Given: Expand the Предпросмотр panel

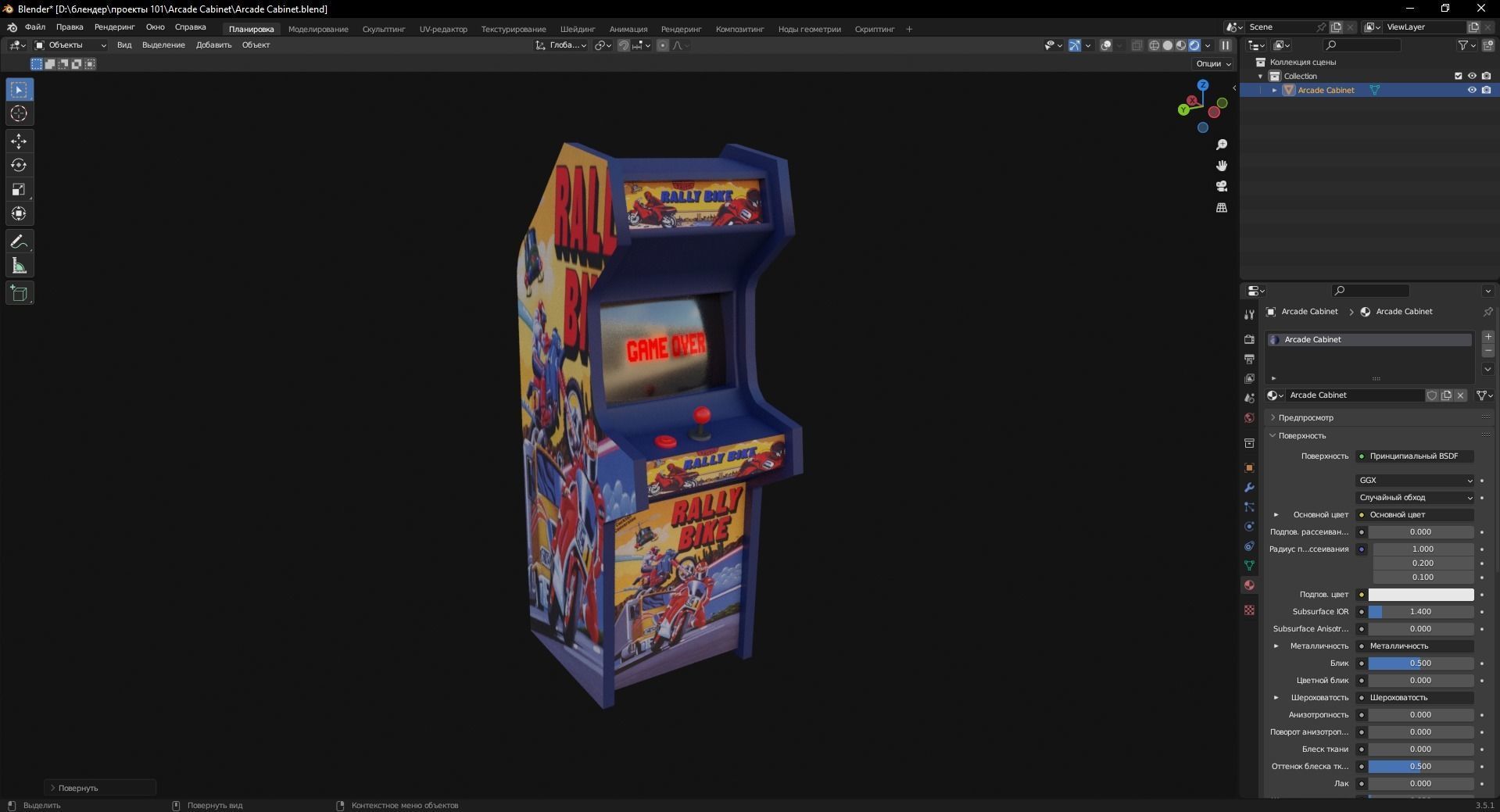Looking at the screenshot, I should point(1305,418).
